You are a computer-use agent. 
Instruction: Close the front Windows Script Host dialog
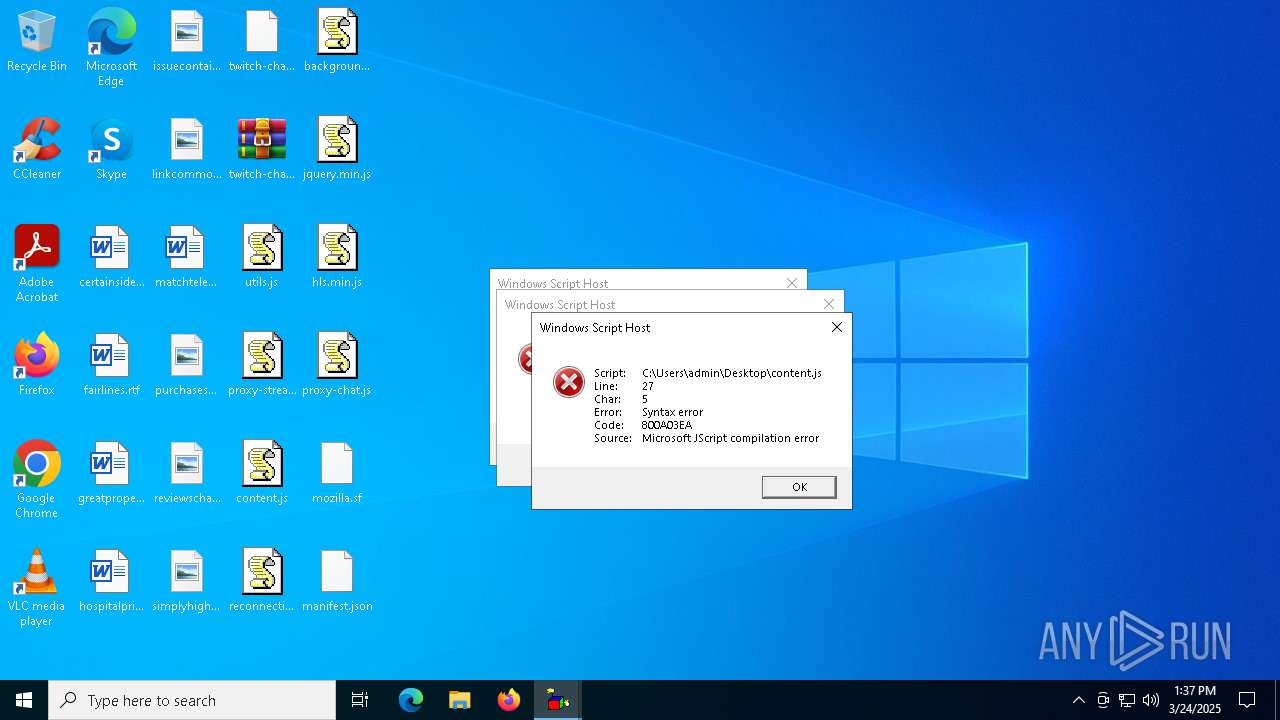click(837, 327)
